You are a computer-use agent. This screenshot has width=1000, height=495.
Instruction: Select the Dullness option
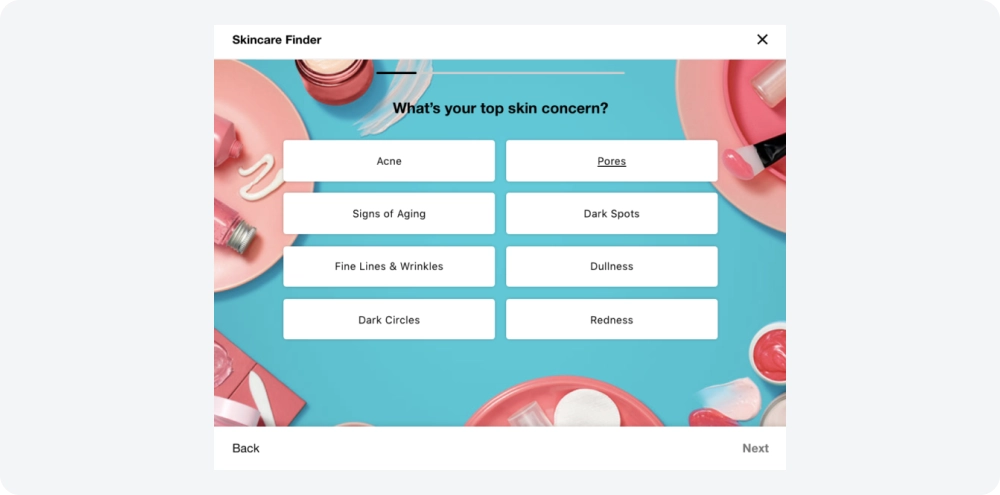pyautogui.click(x=612, y=267)
